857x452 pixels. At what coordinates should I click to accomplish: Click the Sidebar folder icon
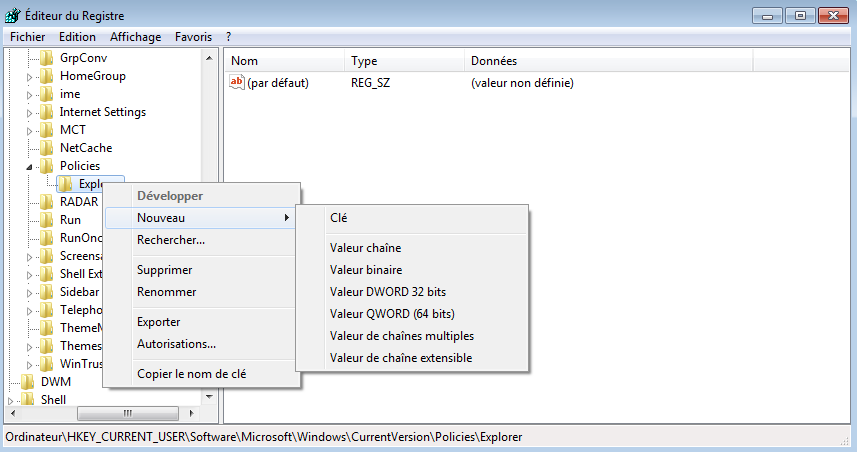[47, 292]
